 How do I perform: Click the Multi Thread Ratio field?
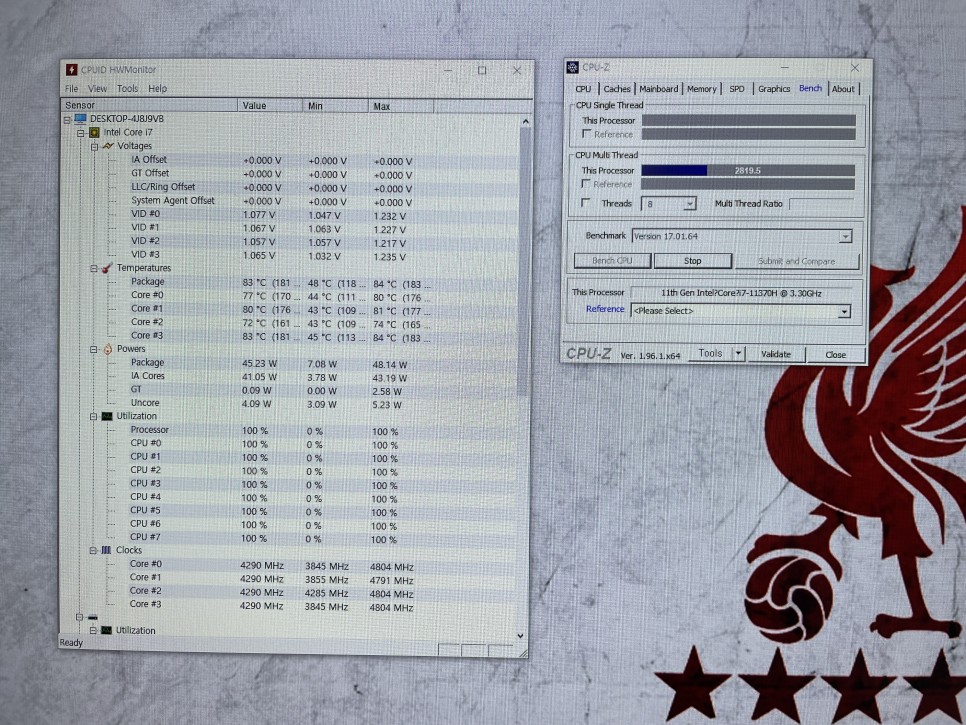(822, 204)
